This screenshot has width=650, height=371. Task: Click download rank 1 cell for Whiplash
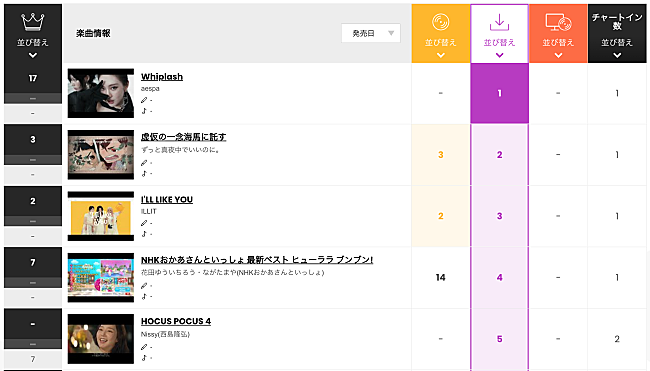(x=499, y=93)
